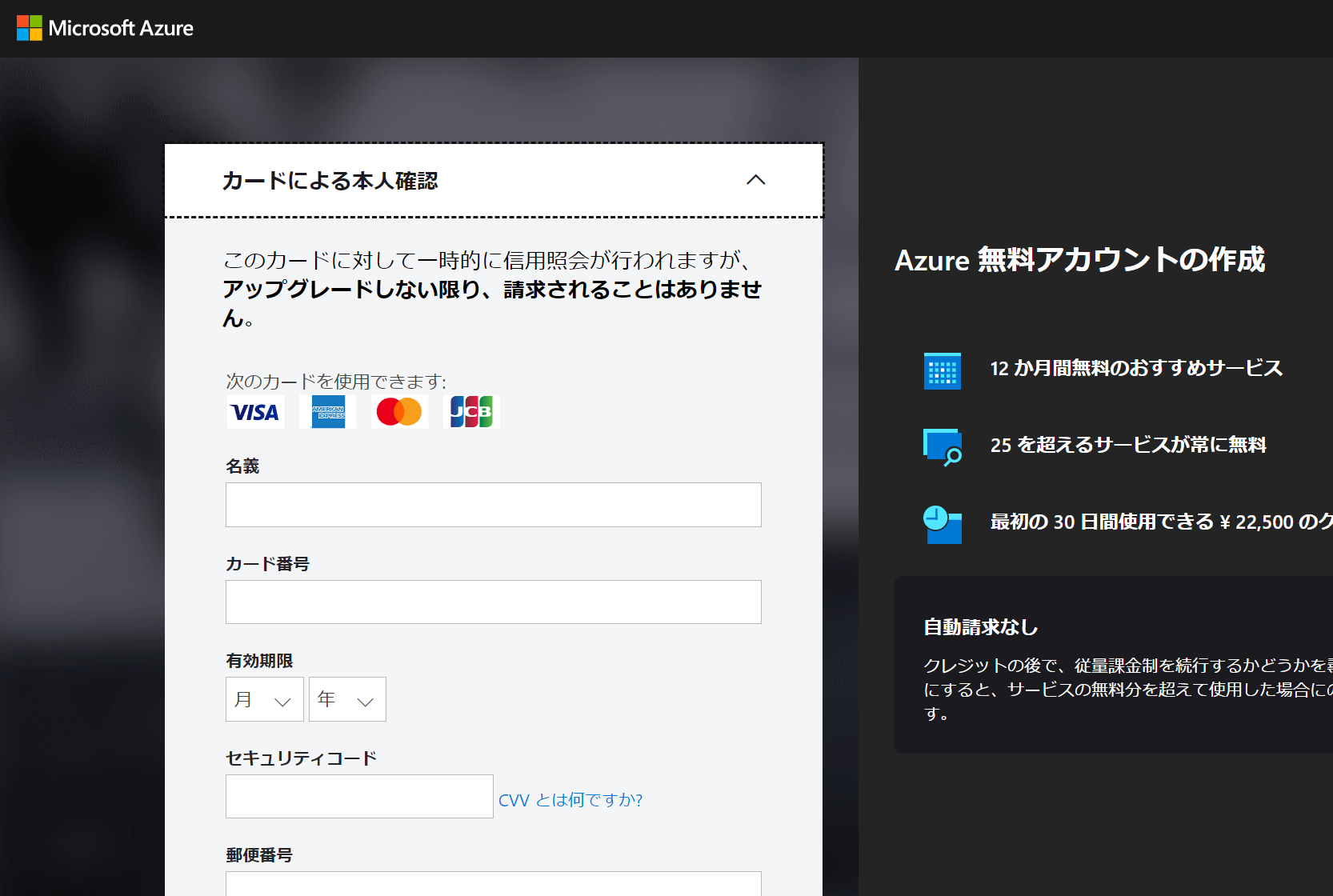Click the monitor search icon for always-free services
The image size is (1333, 896).
[942, 447]
